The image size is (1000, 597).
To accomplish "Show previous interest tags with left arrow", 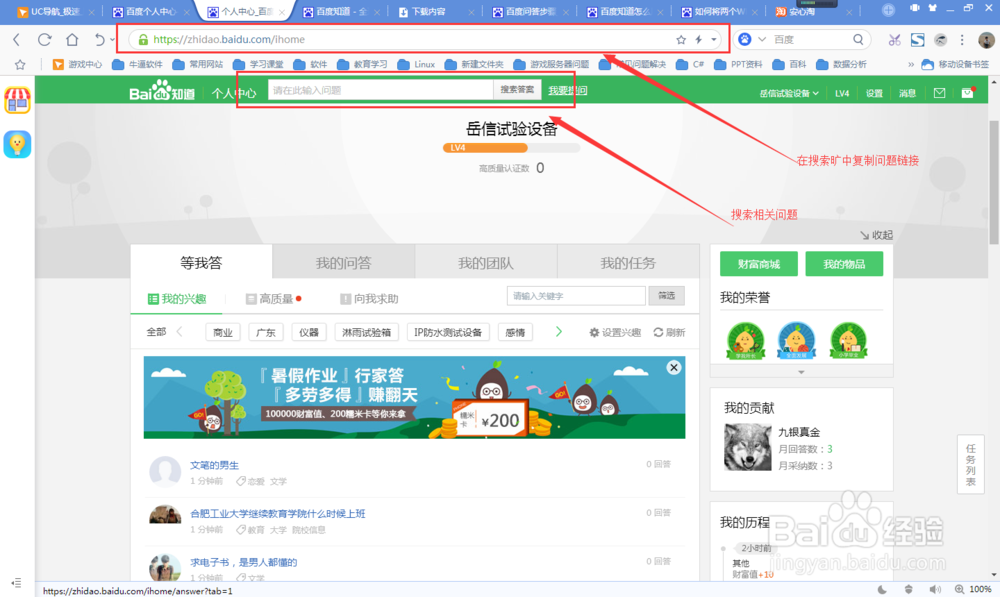I will 179,332.
